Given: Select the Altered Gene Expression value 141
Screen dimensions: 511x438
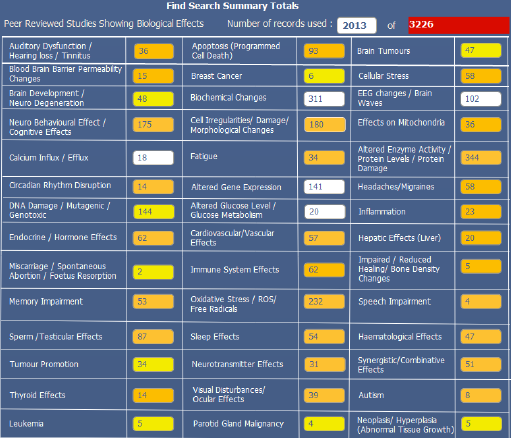Looking at the screenshot, I should pyautogui.click(x=324, y=187).
